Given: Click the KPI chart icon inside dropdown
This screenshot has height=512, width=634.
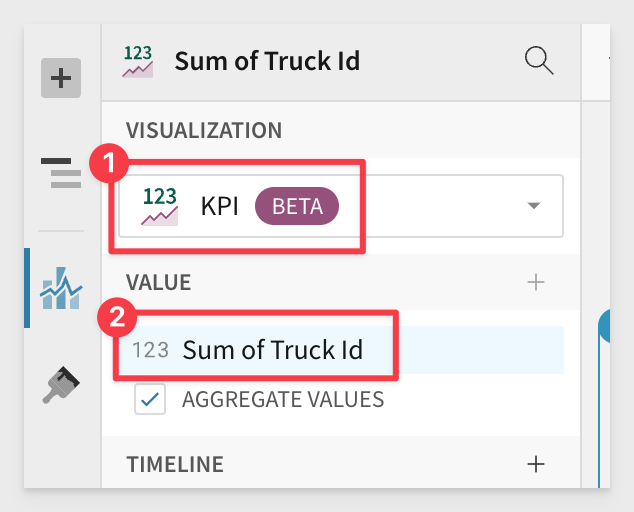Looking at the screenshot, I should [x=160, y=207].
